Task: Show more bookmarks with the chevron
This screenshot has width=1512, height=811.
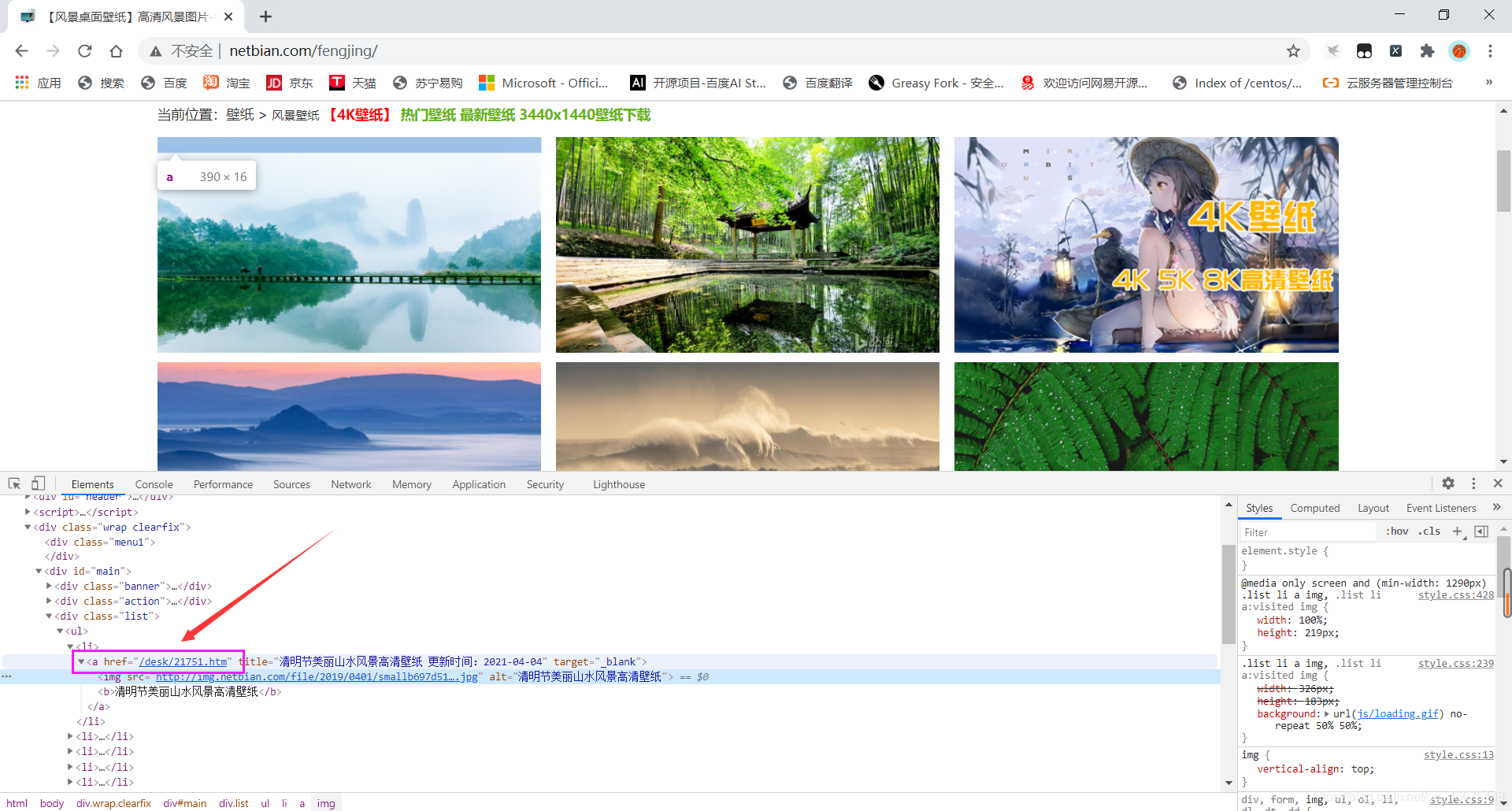Action: pos(1489,82)
